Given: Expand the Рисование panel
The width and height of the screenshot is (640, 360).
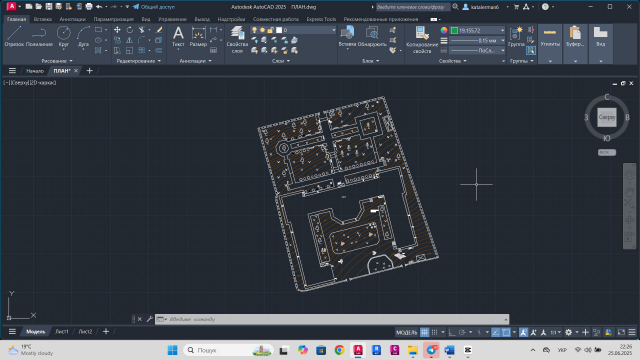Looking at the screenshot, I should (57, 61).
